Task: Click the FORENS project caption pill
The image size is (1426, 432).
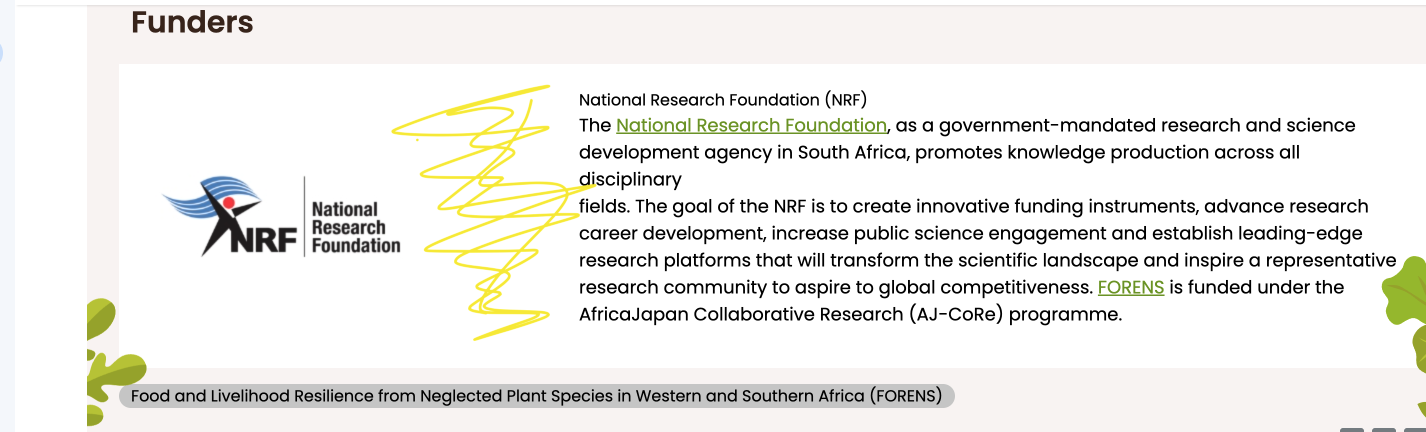Action: pyautogui.click(x=536, y=396)
